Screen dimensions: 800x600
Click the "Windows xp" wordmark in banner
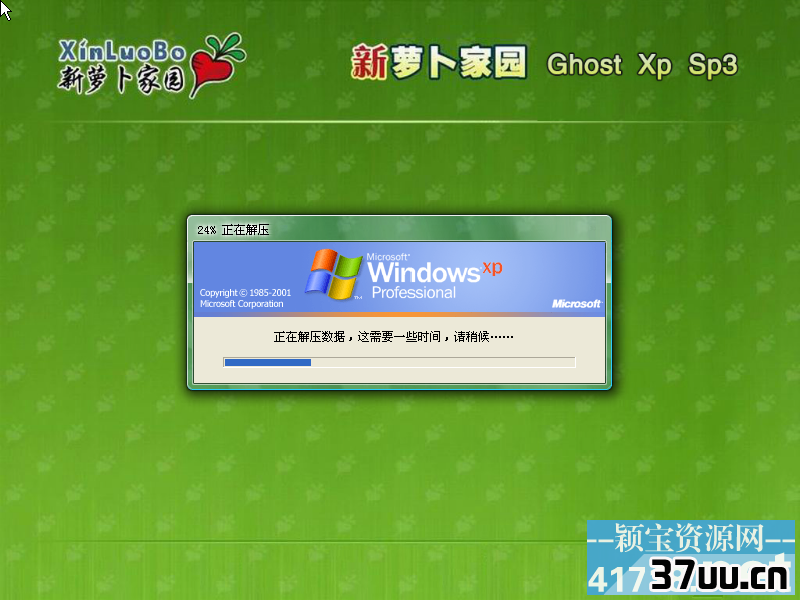[x=435, y=271]
